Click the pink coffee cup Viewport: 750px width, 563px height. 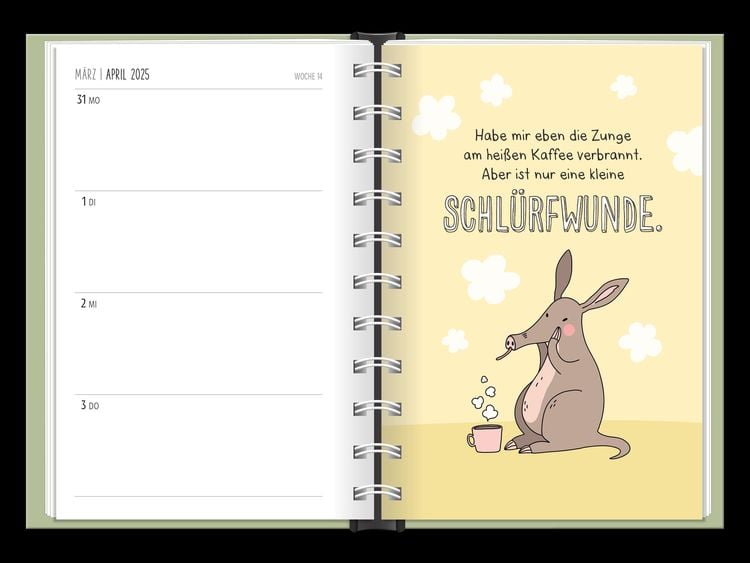tap(485, 437)
